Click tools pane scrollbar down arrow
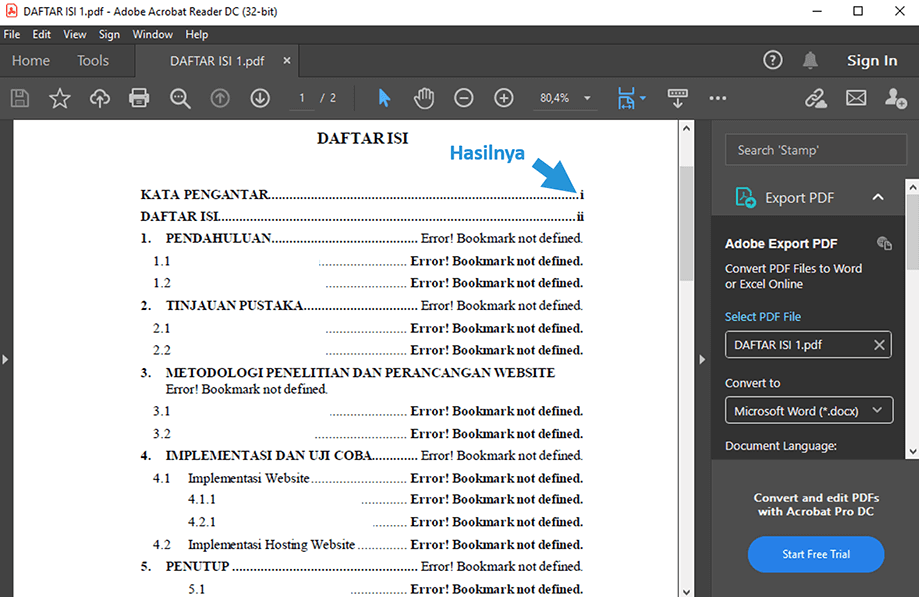Image resolution: width=919 pixels, height=597 pixels. click(x=913, y=452)
